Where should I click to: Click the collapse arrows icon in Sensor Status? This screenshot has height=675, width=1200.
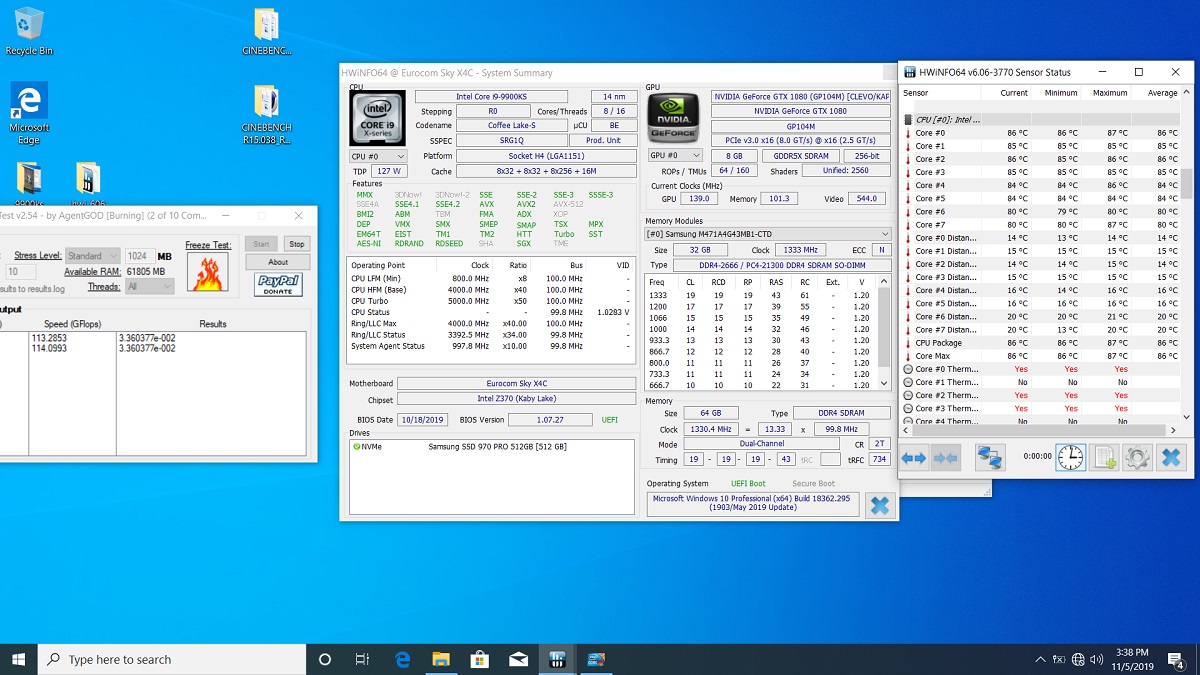pos(945,458)
